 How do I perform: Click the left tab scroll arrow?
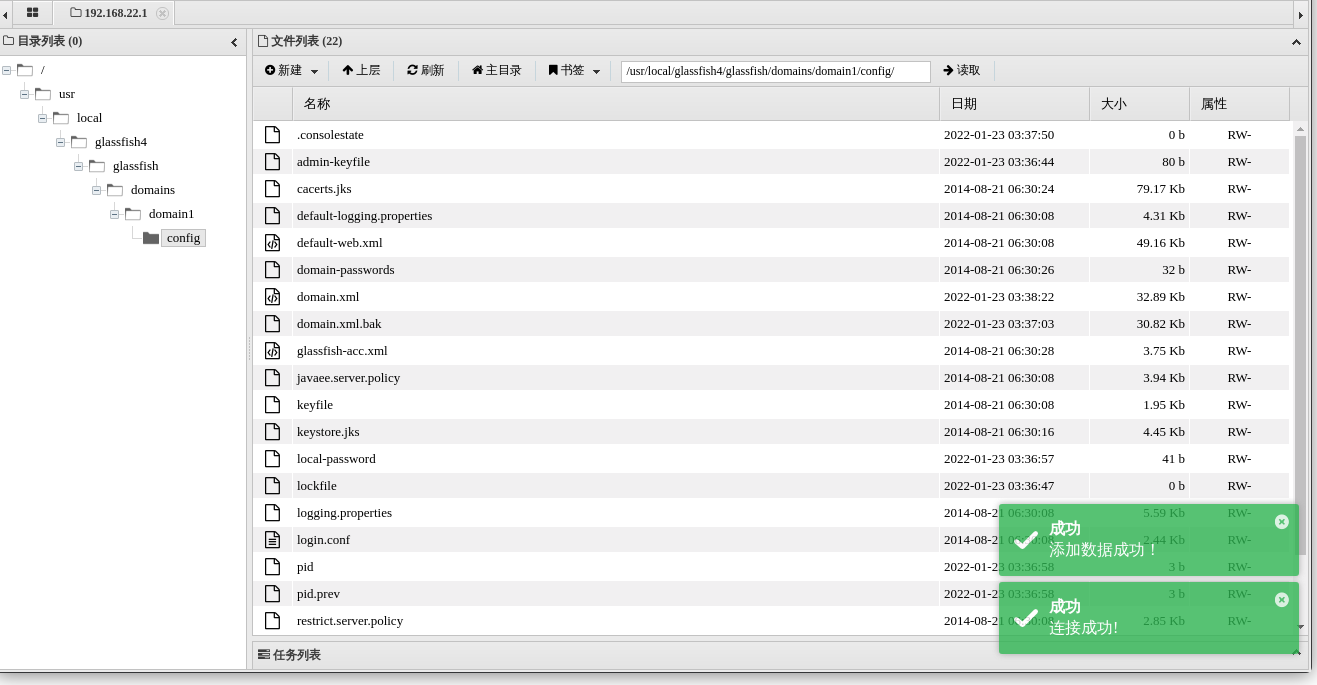click(x=5, y=14)
